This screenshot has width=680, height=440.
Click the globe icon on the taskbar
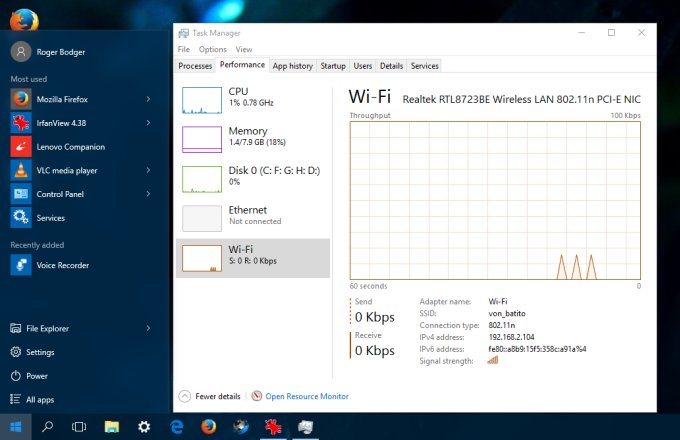241,427
